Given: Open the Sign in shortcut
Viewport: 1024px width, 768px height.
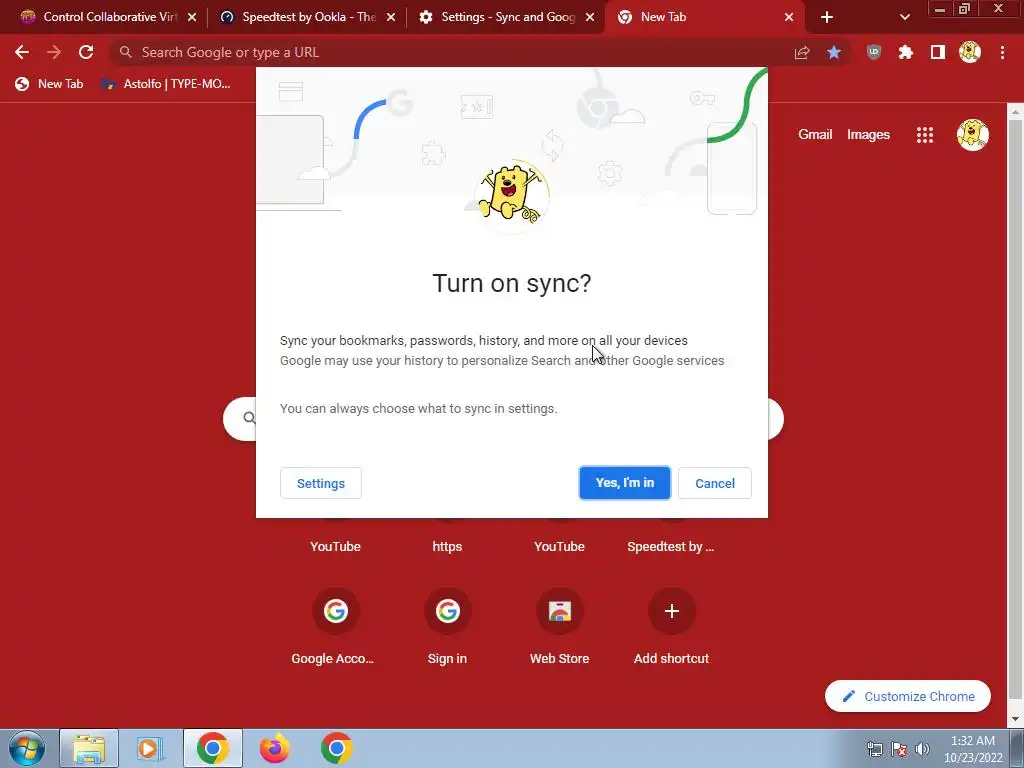Looking at the screenshot, I should click(447, 625).
